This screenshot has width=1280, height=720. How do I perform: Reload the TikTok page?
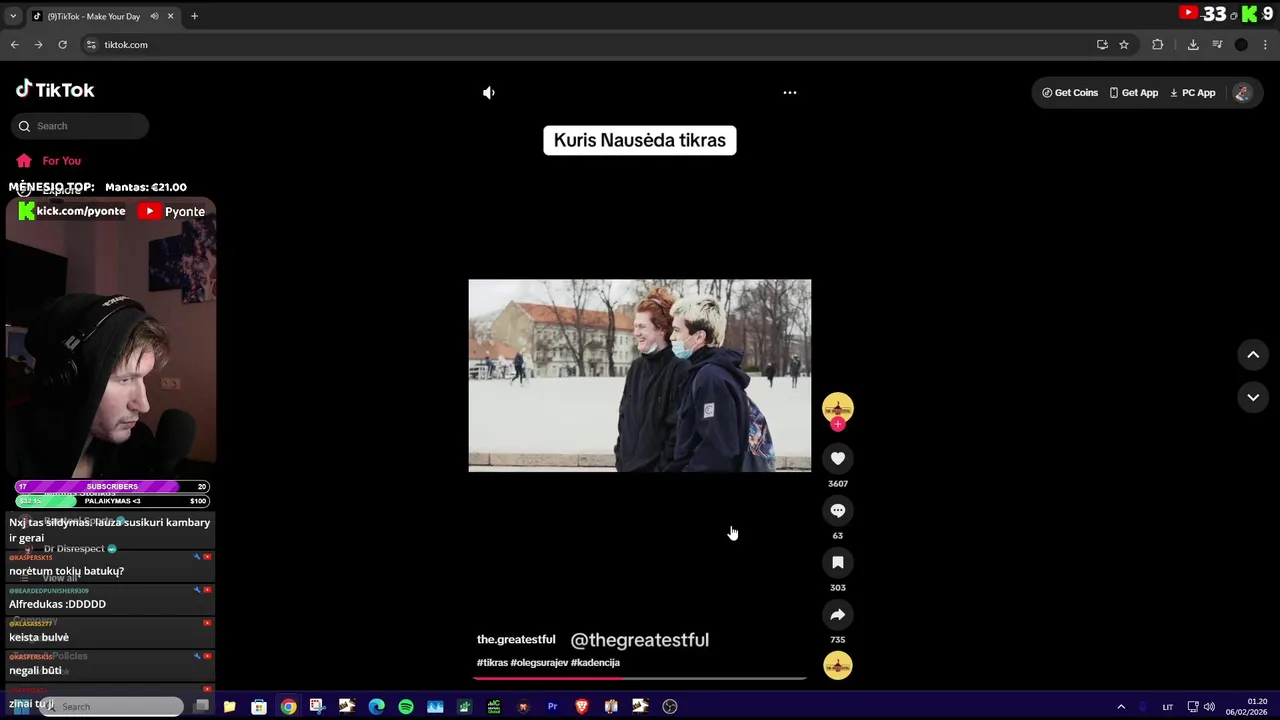click(x=62, y=44)
